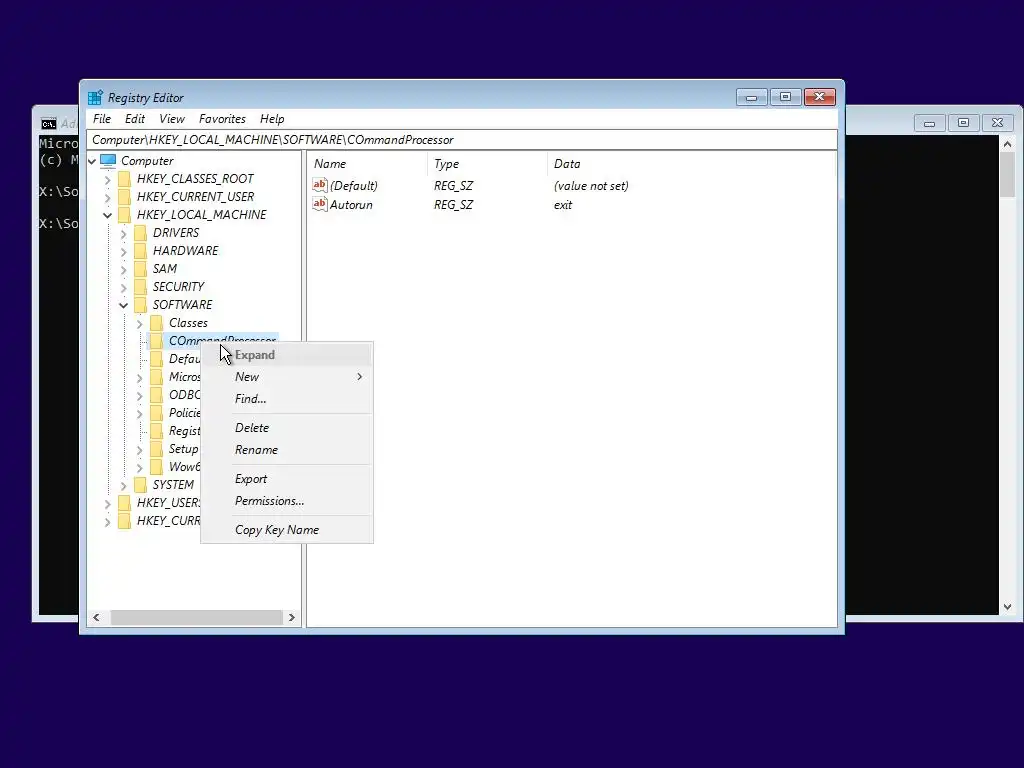The height and width of the screenshot is (768, 1024).
Task: Expand the Classes key
Action: 140,323
